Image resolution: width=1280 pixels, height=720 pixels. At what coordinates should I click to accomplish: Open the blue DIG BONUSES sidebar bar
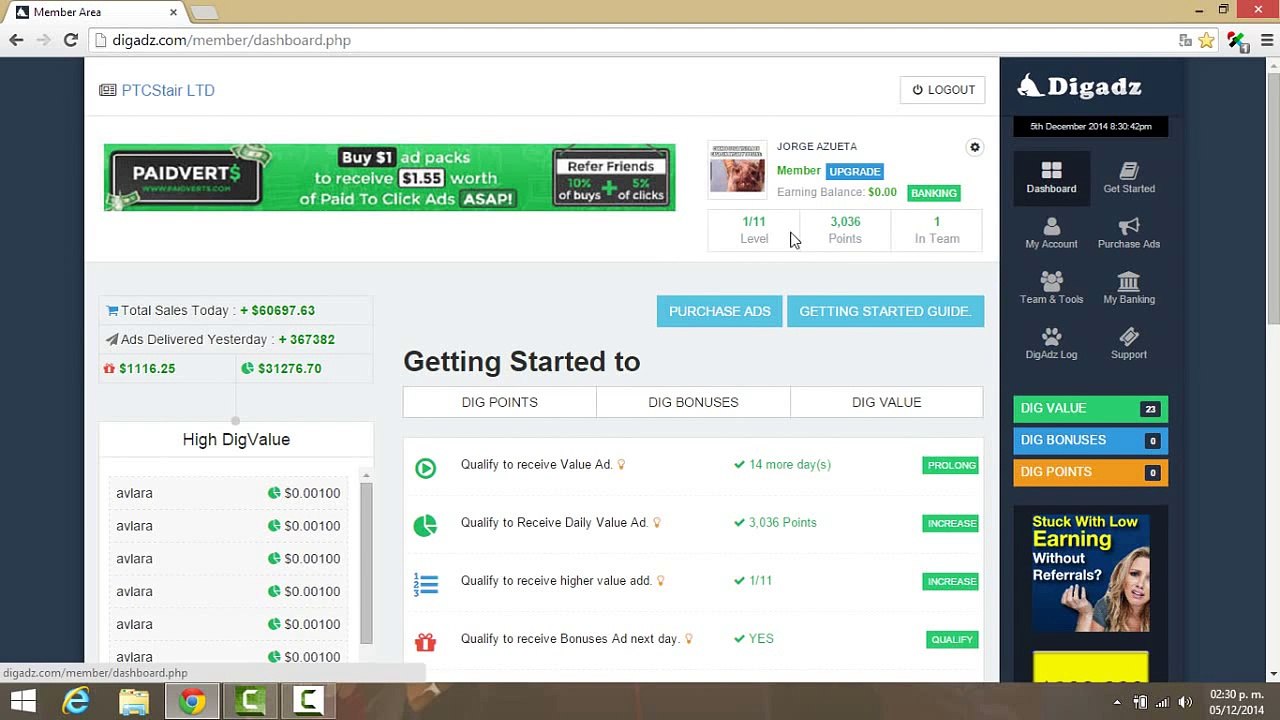1090,440
